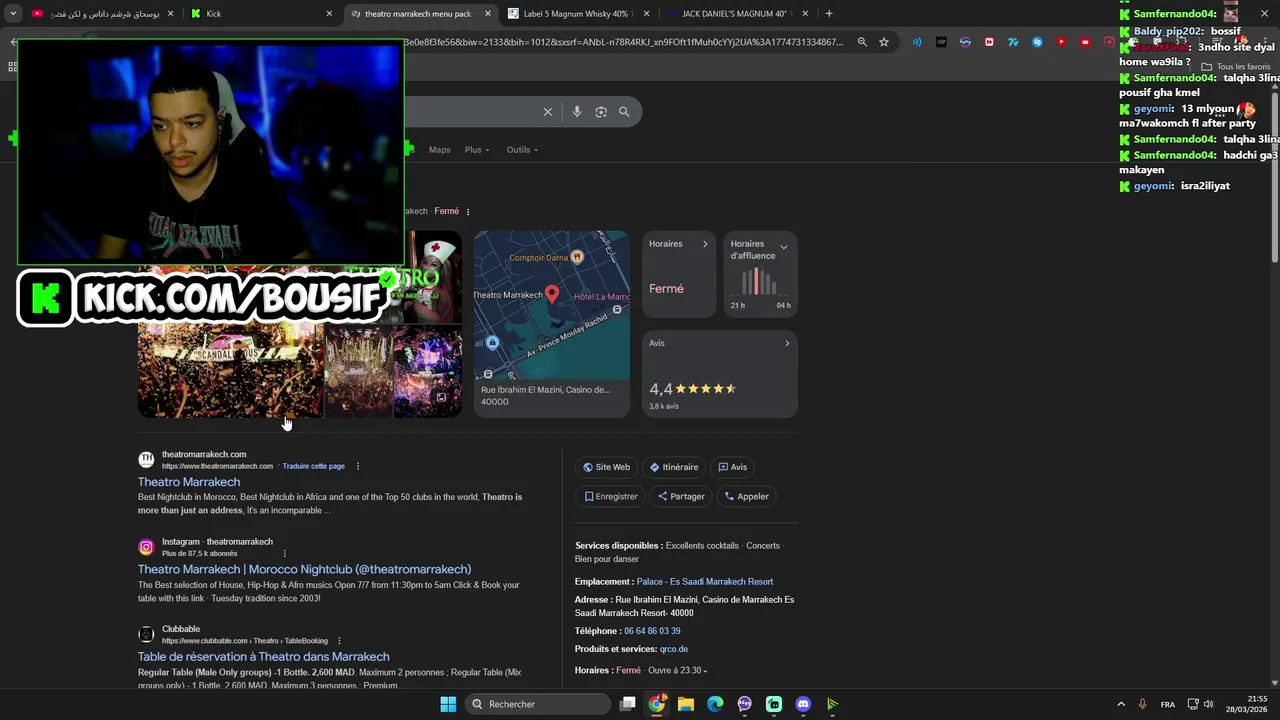1280x720 pixels.
Task: Open the Theatro Marrakech map thumbnail
Action: click(x=552, y=305)
